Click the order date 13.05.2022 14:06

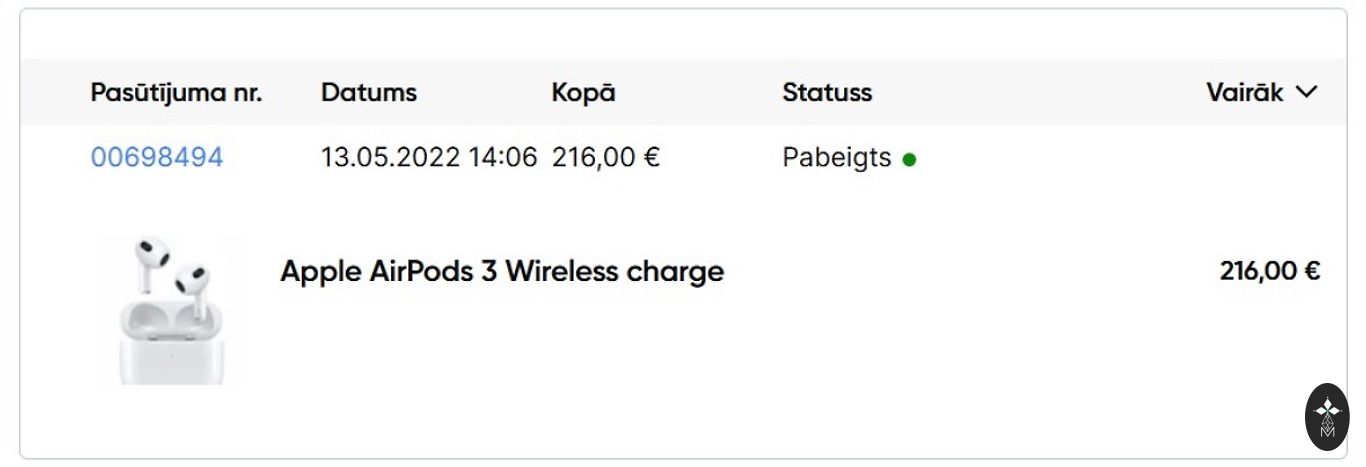pos(428,157)
